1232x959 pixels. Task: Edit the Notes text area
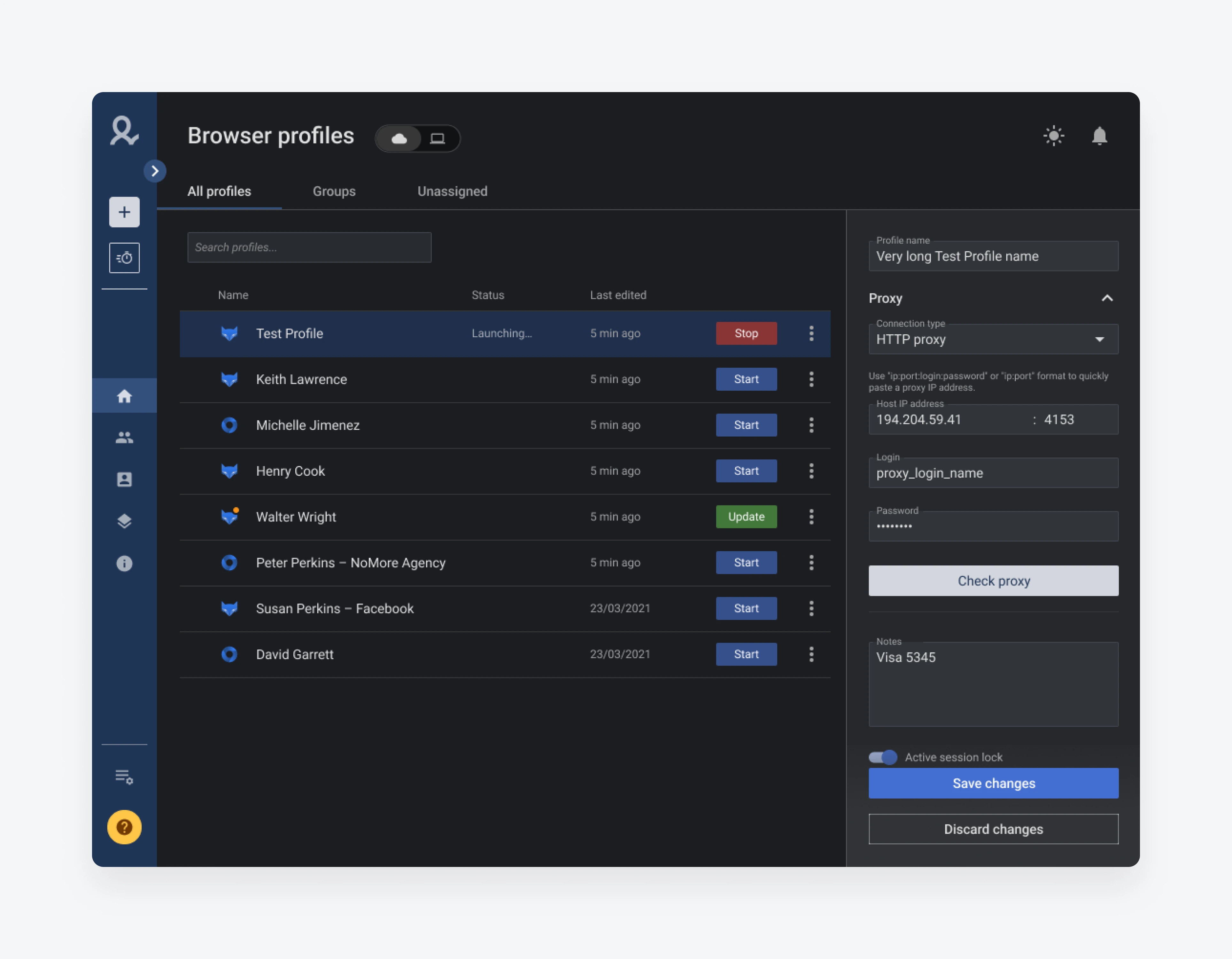coord(993,684)
